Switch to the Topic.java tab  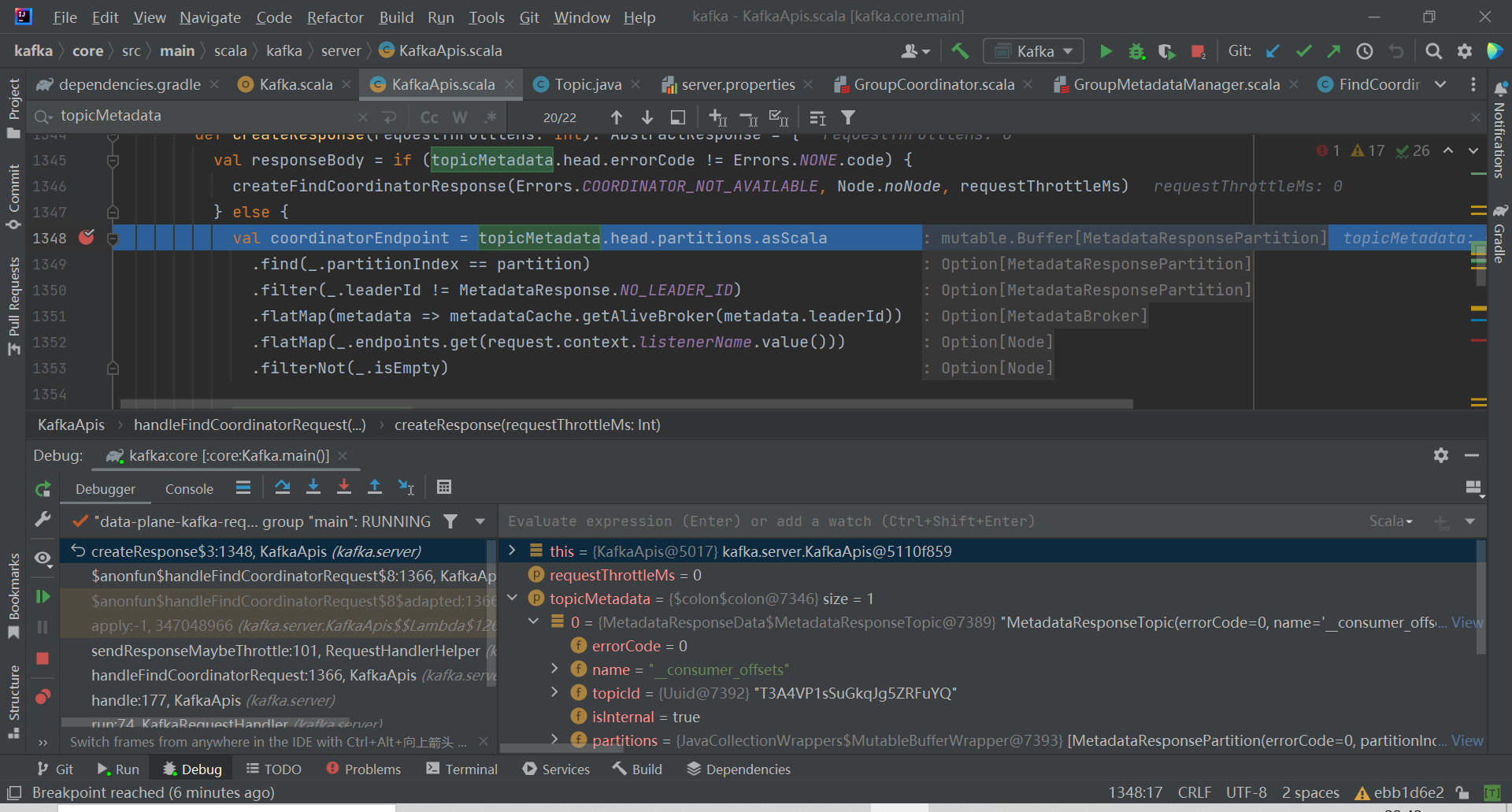(x=587, y=84)
